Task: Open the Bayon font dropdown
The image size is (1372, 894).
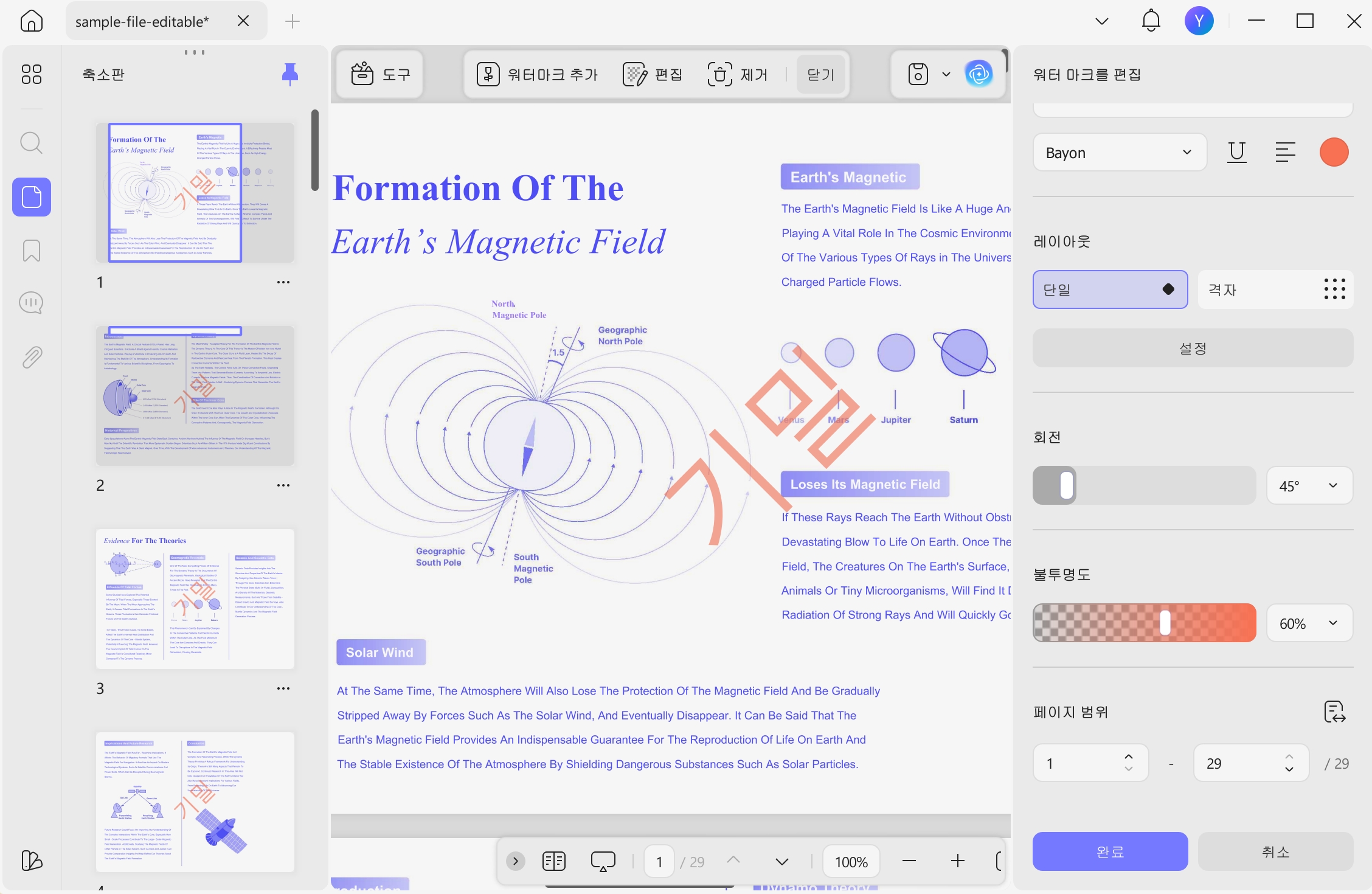Action: coord(1120,153)
